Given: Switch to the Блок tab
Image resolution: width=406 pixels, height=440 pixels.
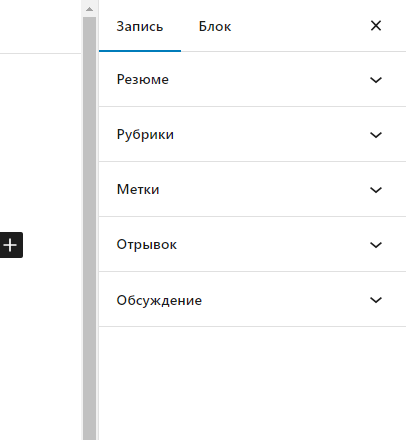Looking at the screenshot, I should click(x=215, y=26).
